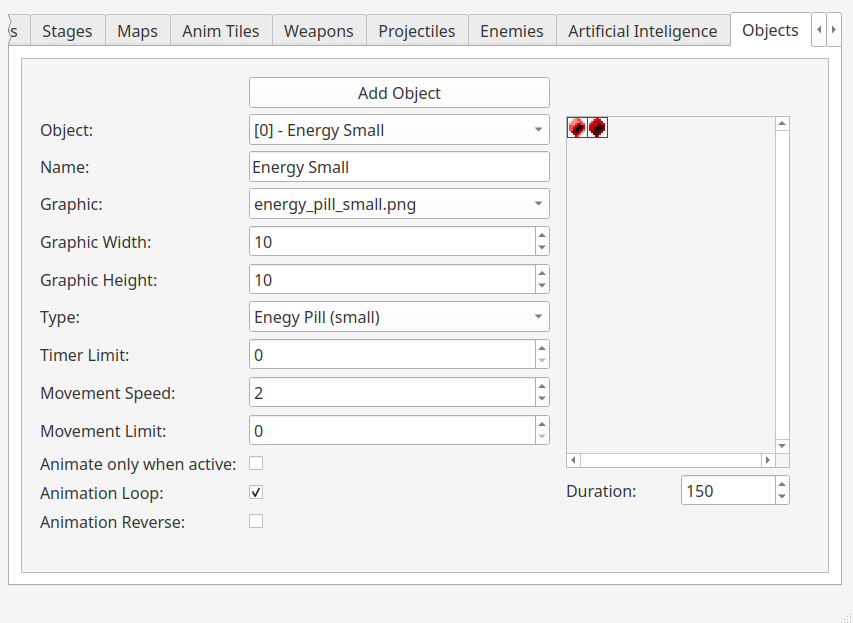Uncheck the Animation Loop checkbox
Viewport: 853px width, 623px height.
coord(256,493)
